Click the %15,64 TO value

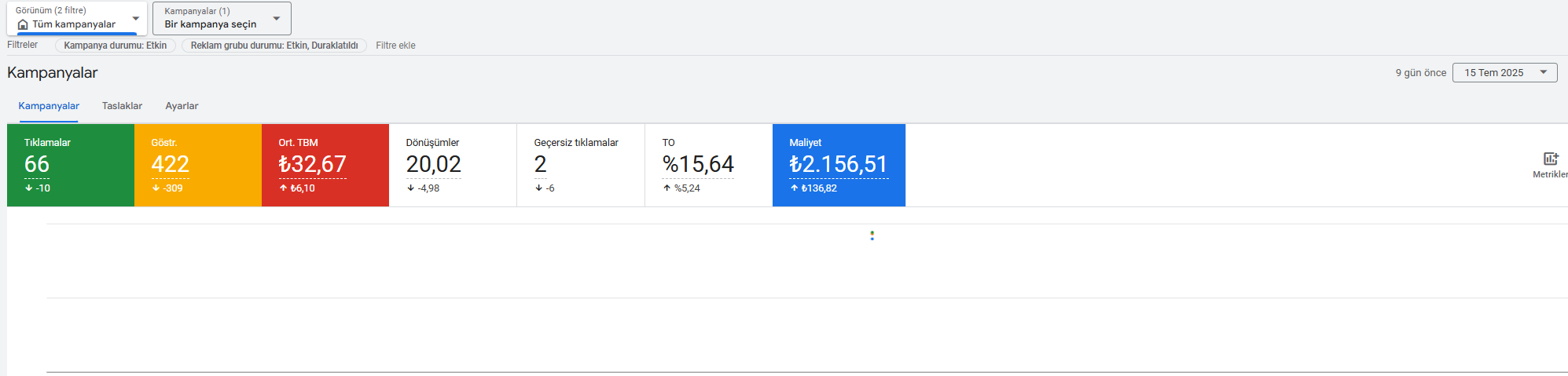click(x=698, y=164)
